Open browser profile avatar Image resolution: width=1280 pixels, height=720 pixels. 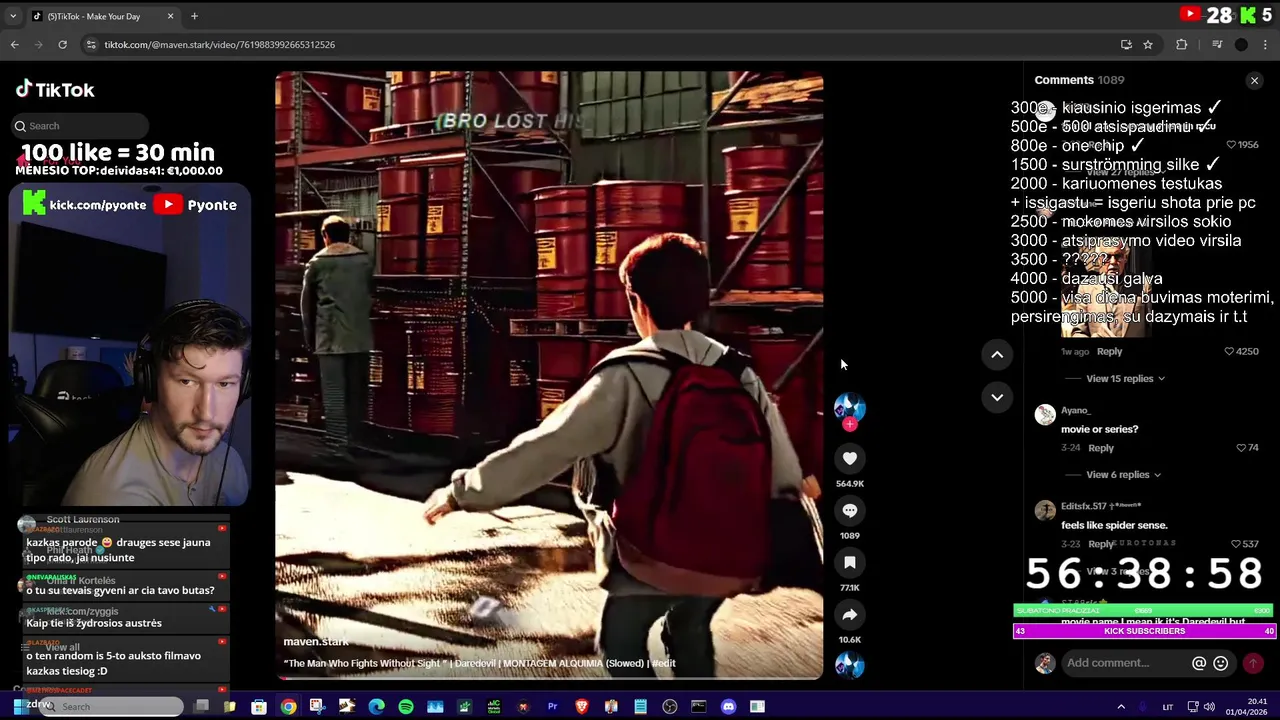pyautogui.click(x=1241, y=44)
